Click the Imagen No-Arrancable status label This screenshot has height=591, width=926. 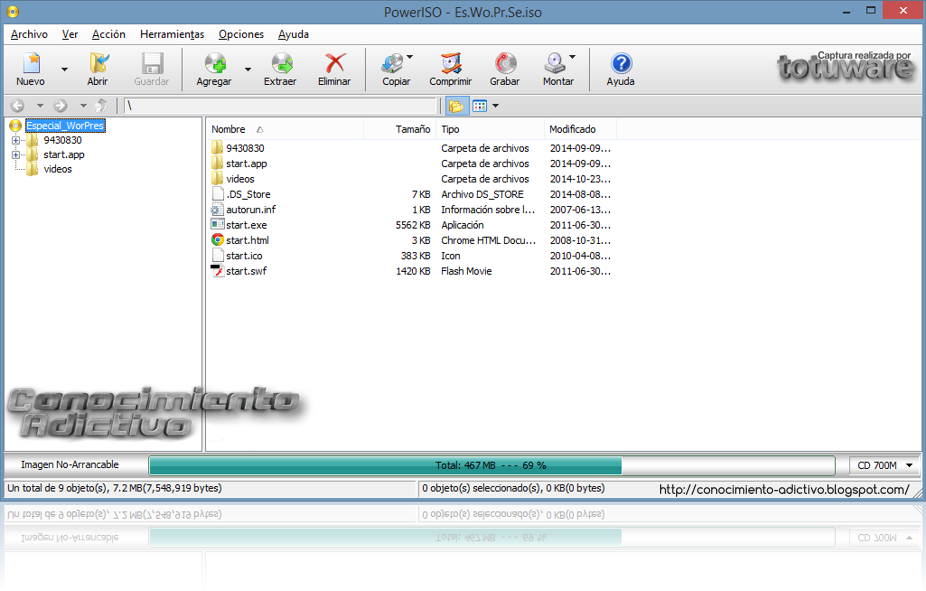tap(70, 465)
